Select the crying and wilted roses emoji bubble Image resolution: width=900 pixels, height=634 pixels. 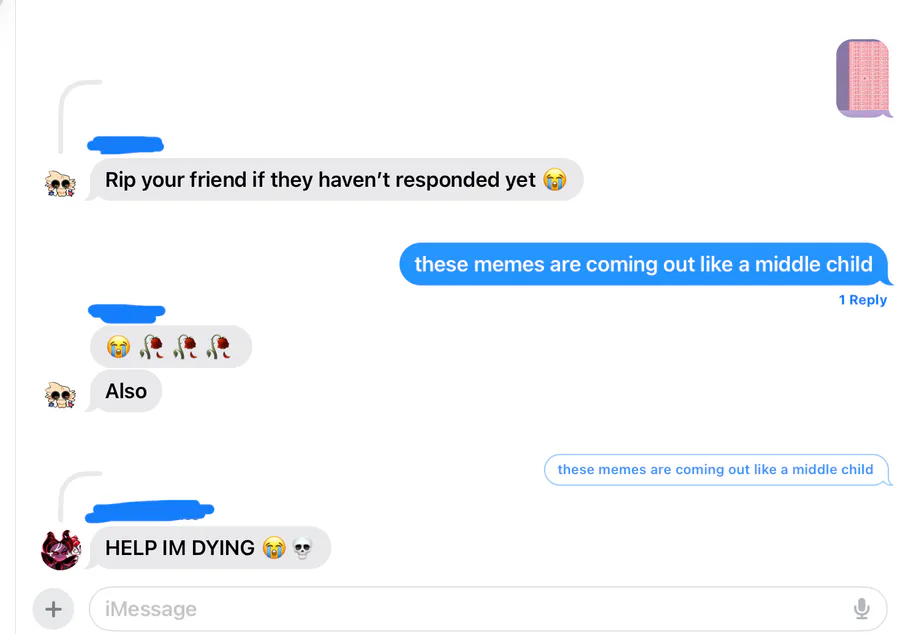click(x=170, y=347)
